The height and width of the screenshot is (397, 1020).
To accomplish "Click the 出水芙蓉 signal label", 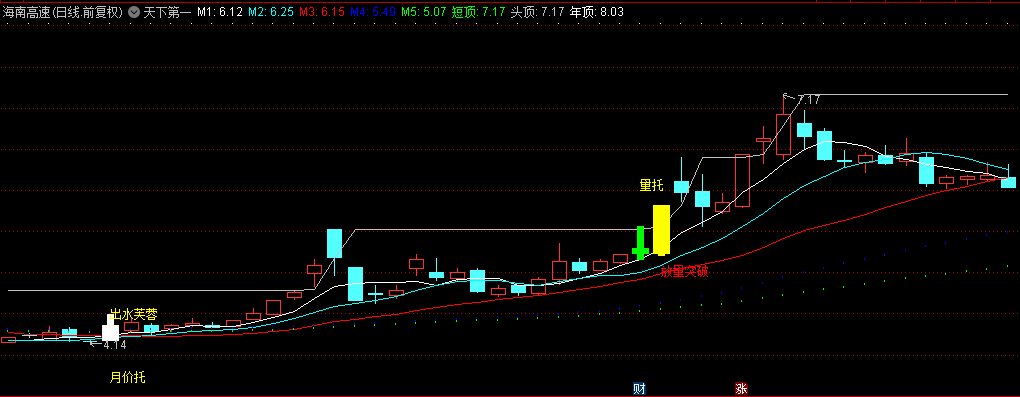I will tap(134, 314).
